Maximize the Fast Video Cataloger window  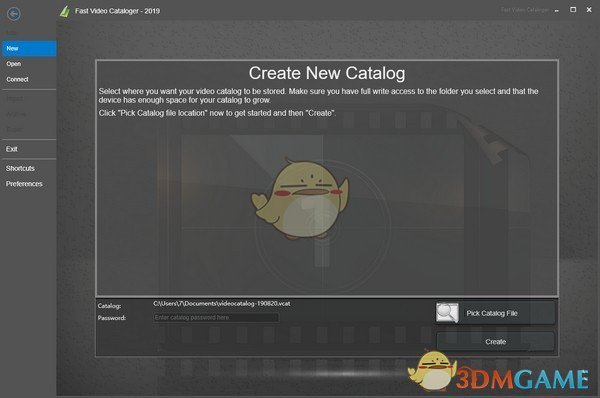[573, 10]
